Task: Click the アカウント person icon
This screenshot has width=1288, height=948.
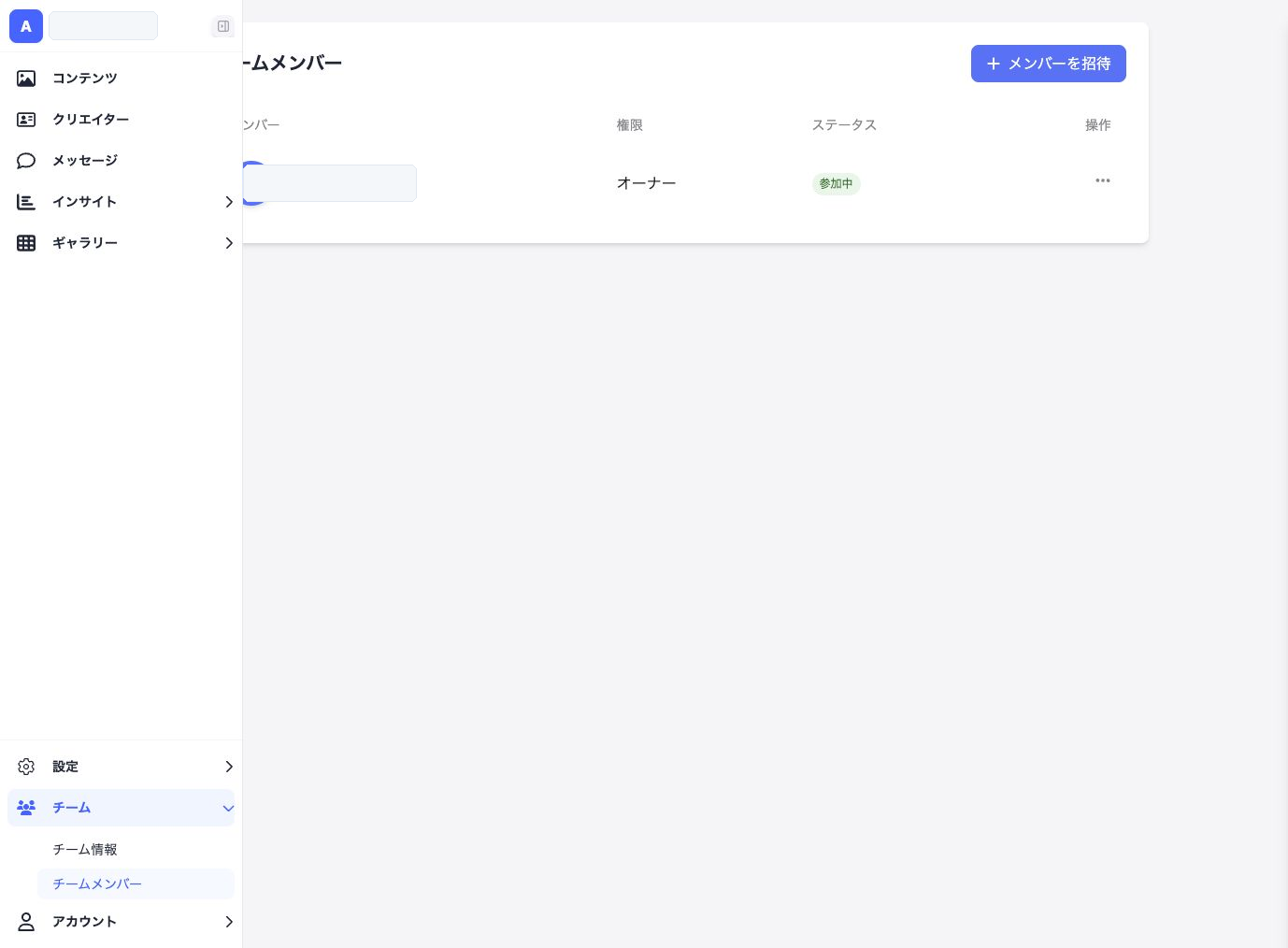Action: [26, 922]
